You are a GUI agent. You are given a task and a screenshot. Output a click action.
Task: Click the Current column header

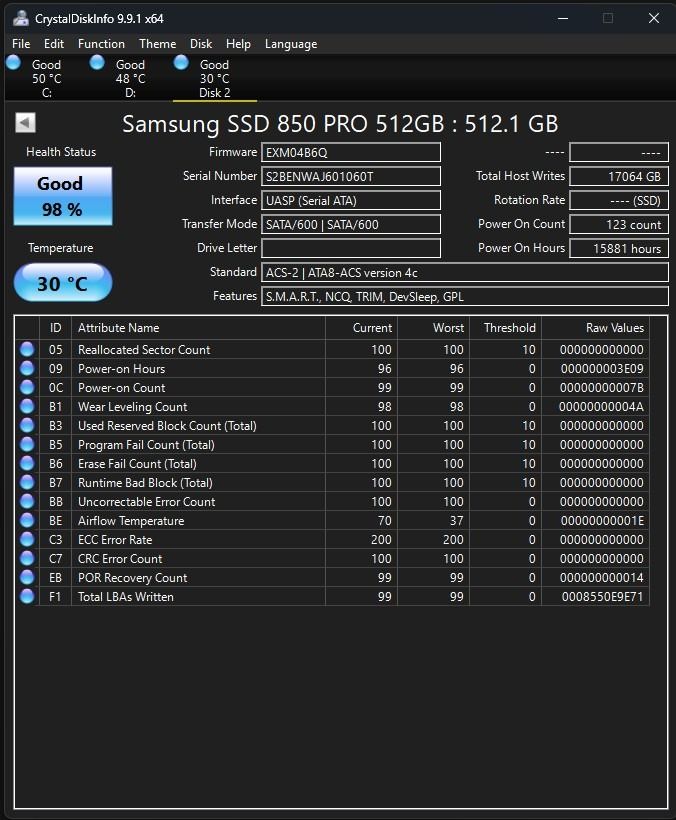point(361,328)
